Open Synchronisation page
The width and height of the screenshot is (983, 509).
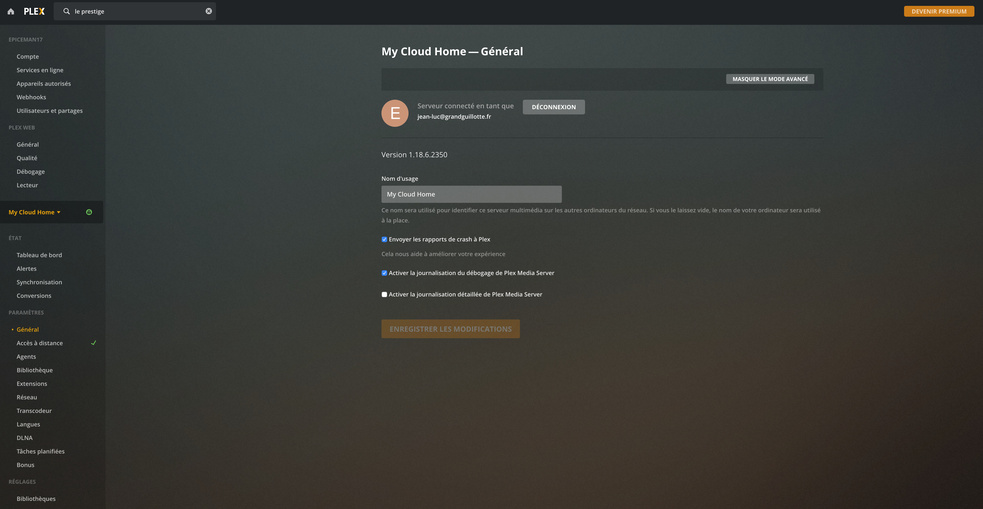(39, 282)
